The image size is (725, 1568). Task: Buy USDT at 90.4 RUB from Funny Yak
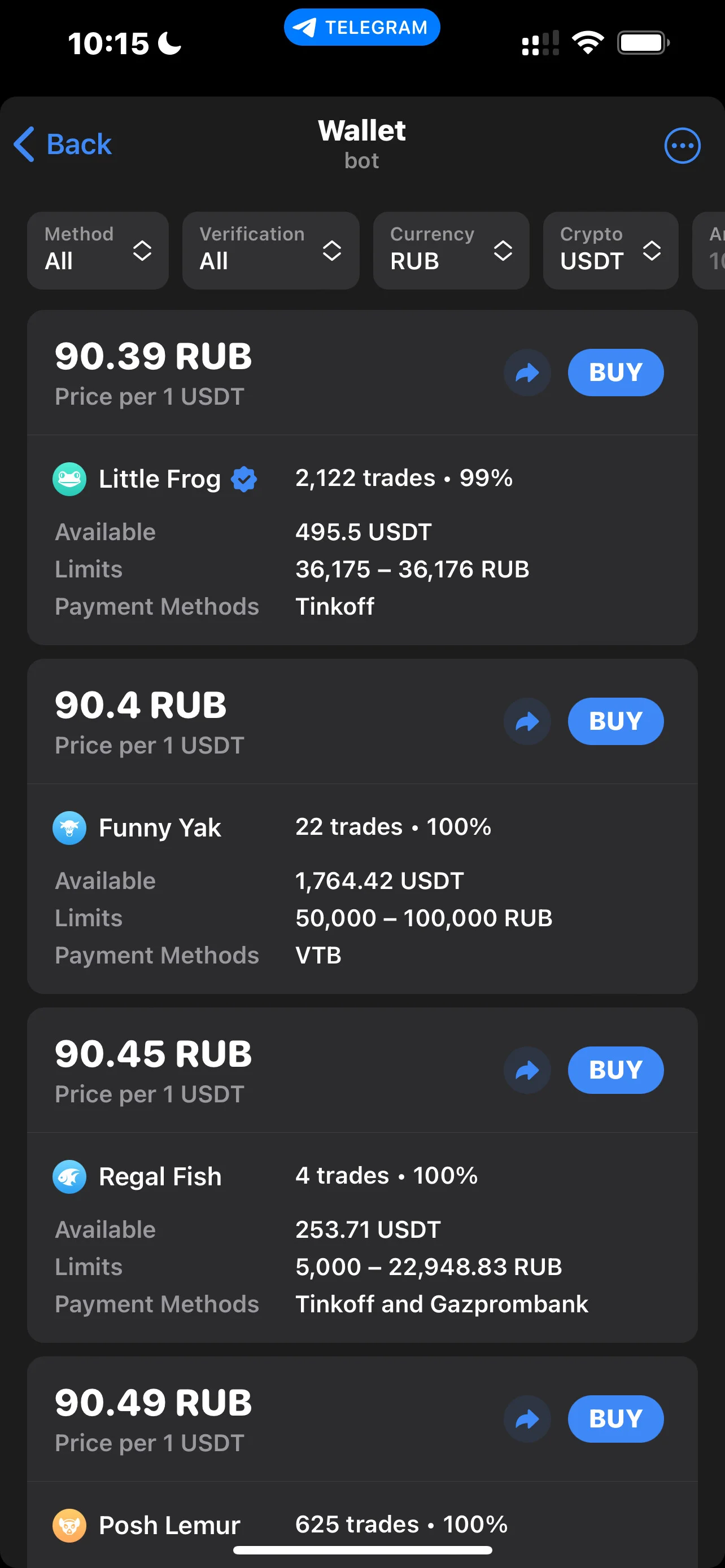pyautogui.click(x=615, y=721)
